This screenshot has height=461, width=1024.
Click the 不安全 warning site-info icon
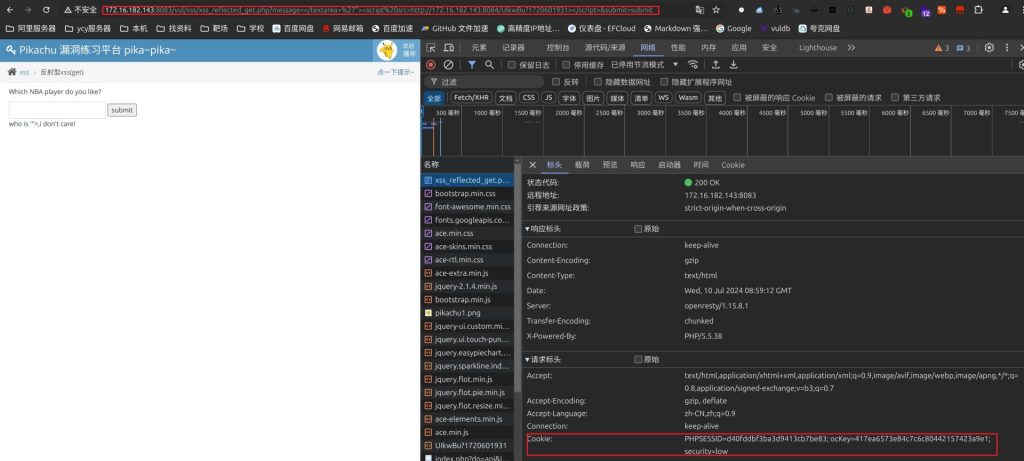point(80,10)
